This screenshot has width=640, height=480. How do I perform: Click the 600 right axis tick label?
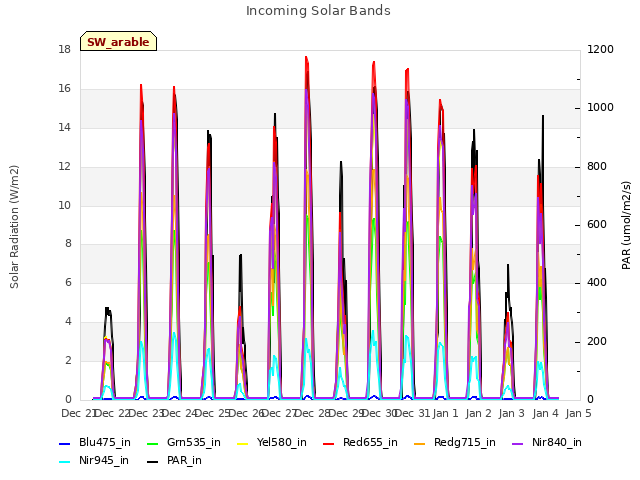[x=597, y=224]
